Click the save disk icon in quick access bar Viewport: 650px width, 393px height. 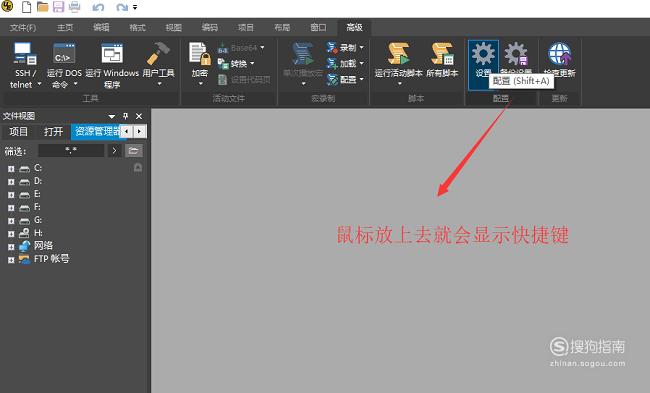pos(58,7)
